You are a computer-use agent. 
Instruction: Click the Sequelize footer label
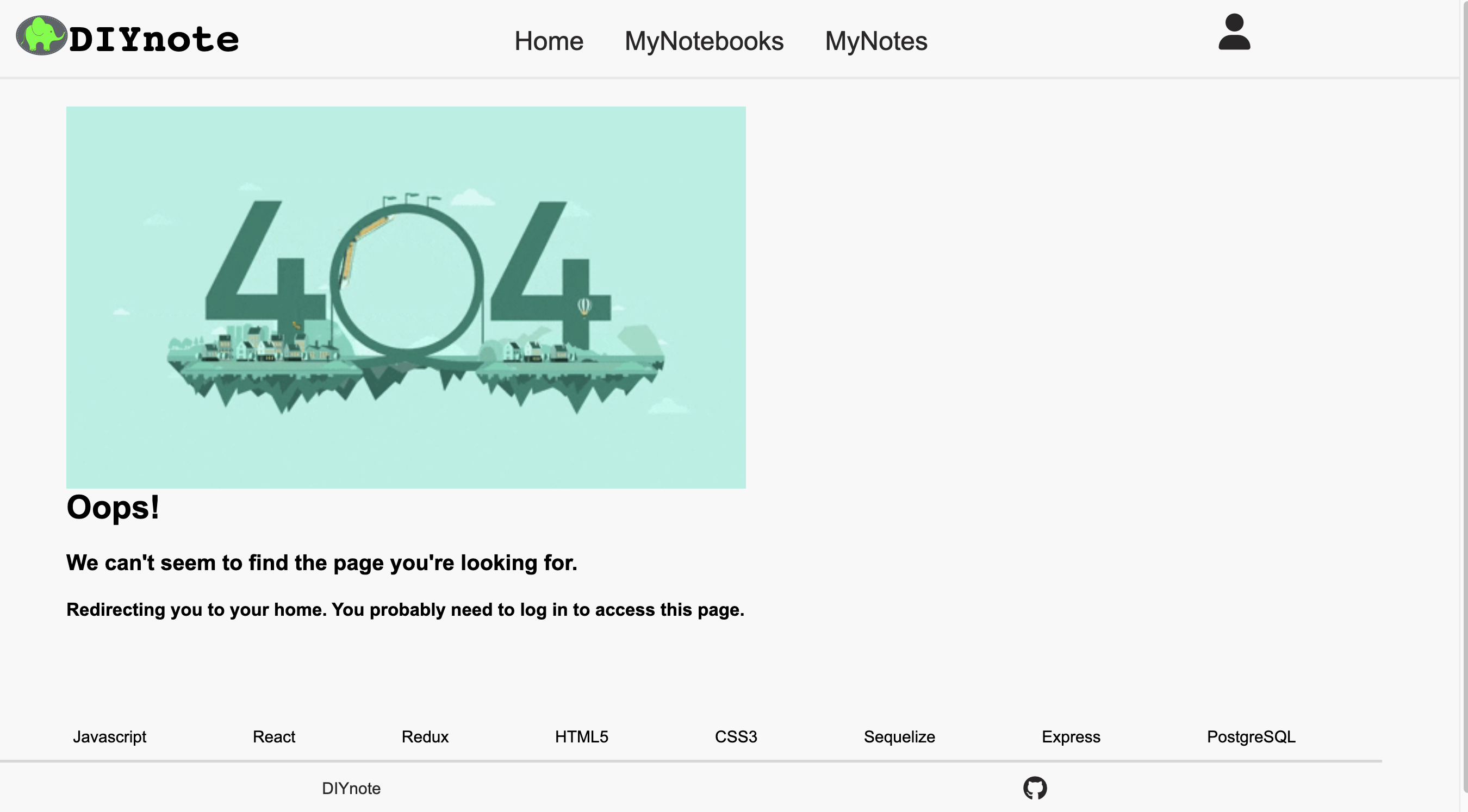point(899,737)
